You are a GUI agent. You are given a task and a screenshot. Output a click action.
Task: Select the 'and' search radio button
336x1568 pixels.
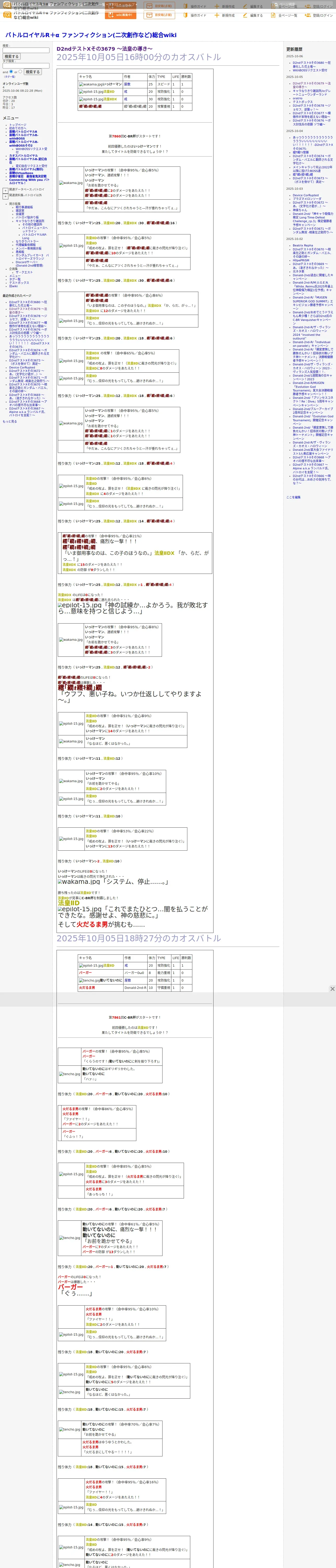11,71
